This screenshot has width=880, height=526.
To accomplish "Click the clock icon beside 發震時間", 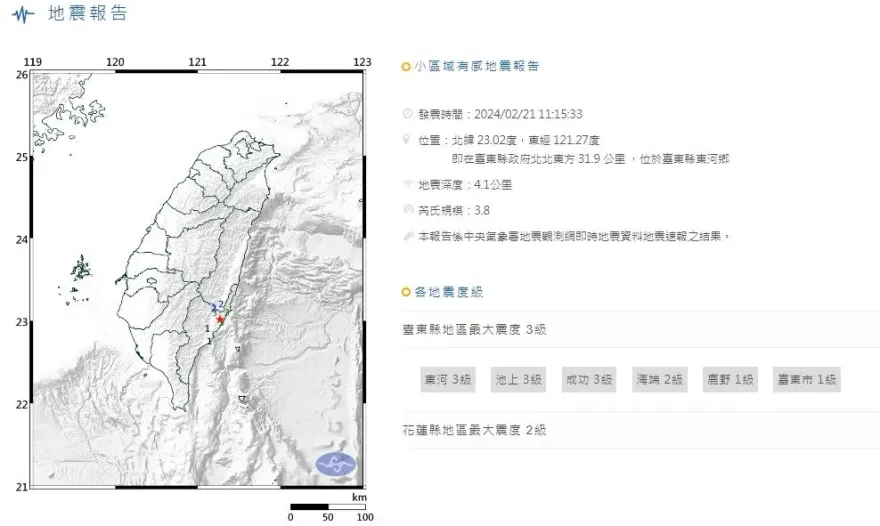I will [x=406, y=114].
